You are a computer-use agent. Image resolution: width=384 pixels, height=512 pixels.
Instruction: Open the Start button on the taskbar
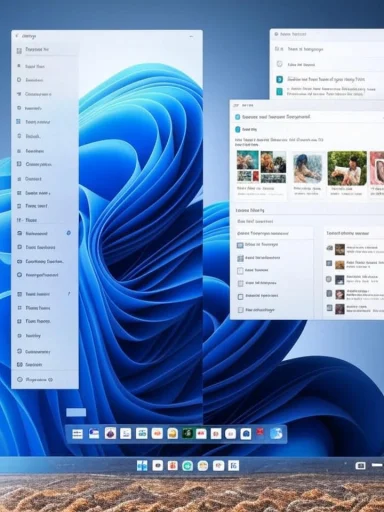(142, 466)
